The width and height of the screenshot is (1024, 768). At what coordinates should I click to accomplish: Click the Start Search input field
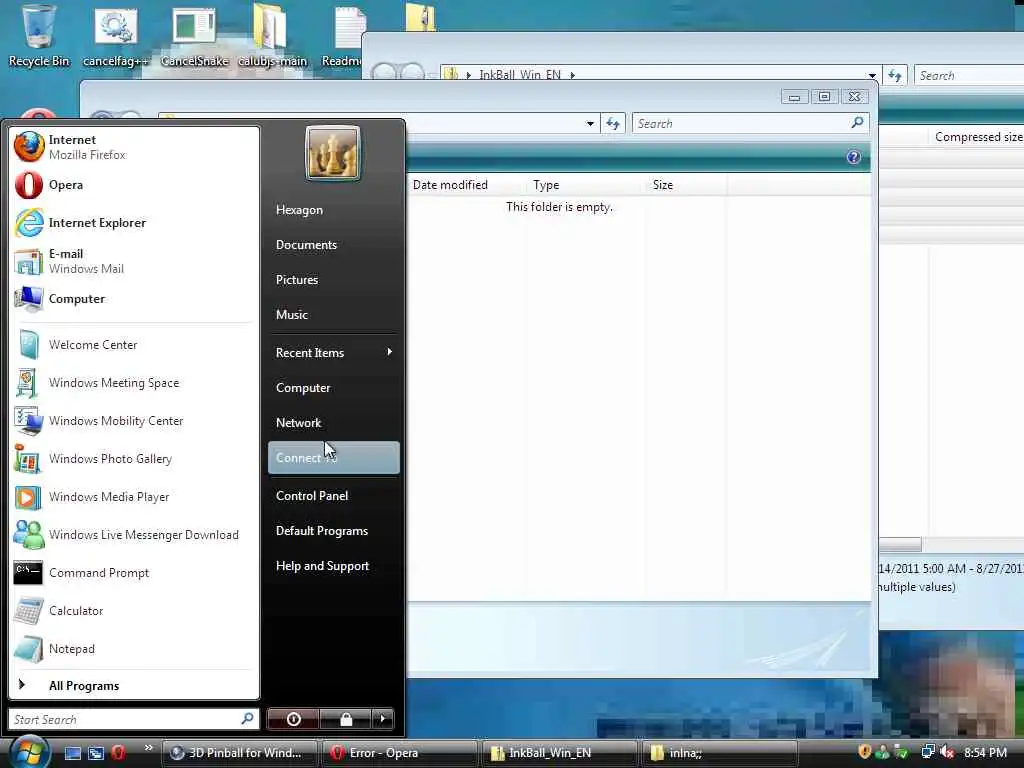click(x=133, y=719)
